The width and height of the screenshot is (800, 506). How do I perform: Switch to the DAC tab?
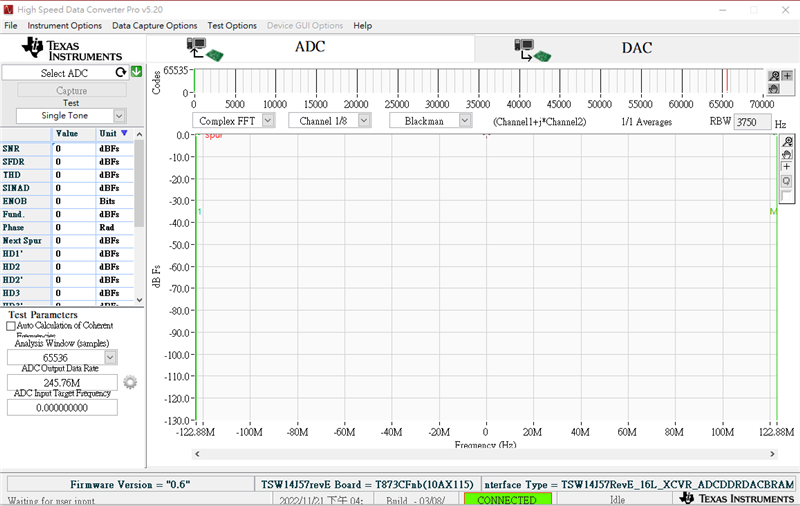[x=637, y=49]
